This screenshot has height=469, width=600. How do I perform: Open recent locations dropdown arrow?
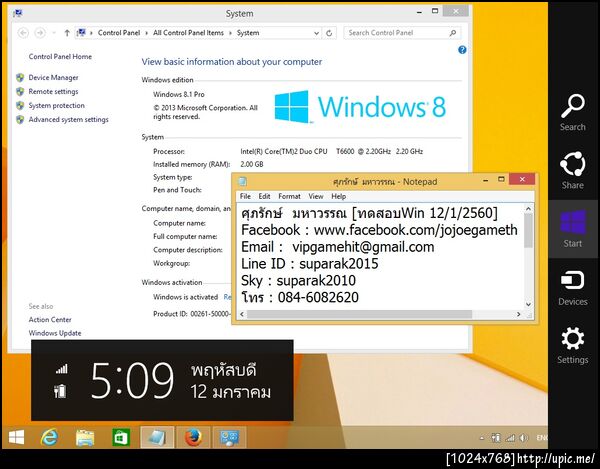54,33
